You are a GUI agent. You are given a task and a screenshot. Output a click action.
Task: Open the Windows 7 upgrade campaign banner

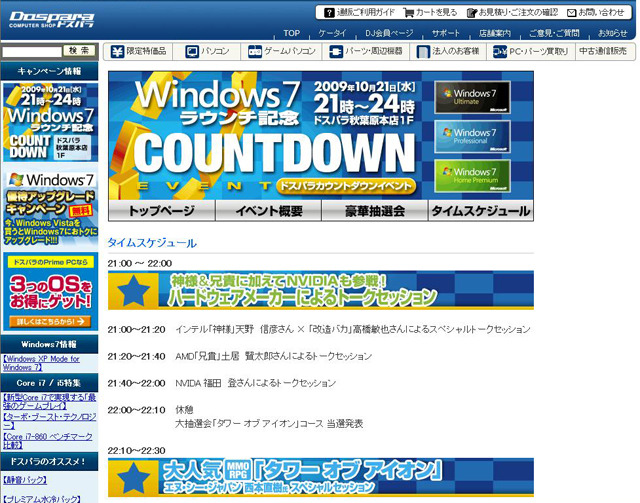(50, 208)
